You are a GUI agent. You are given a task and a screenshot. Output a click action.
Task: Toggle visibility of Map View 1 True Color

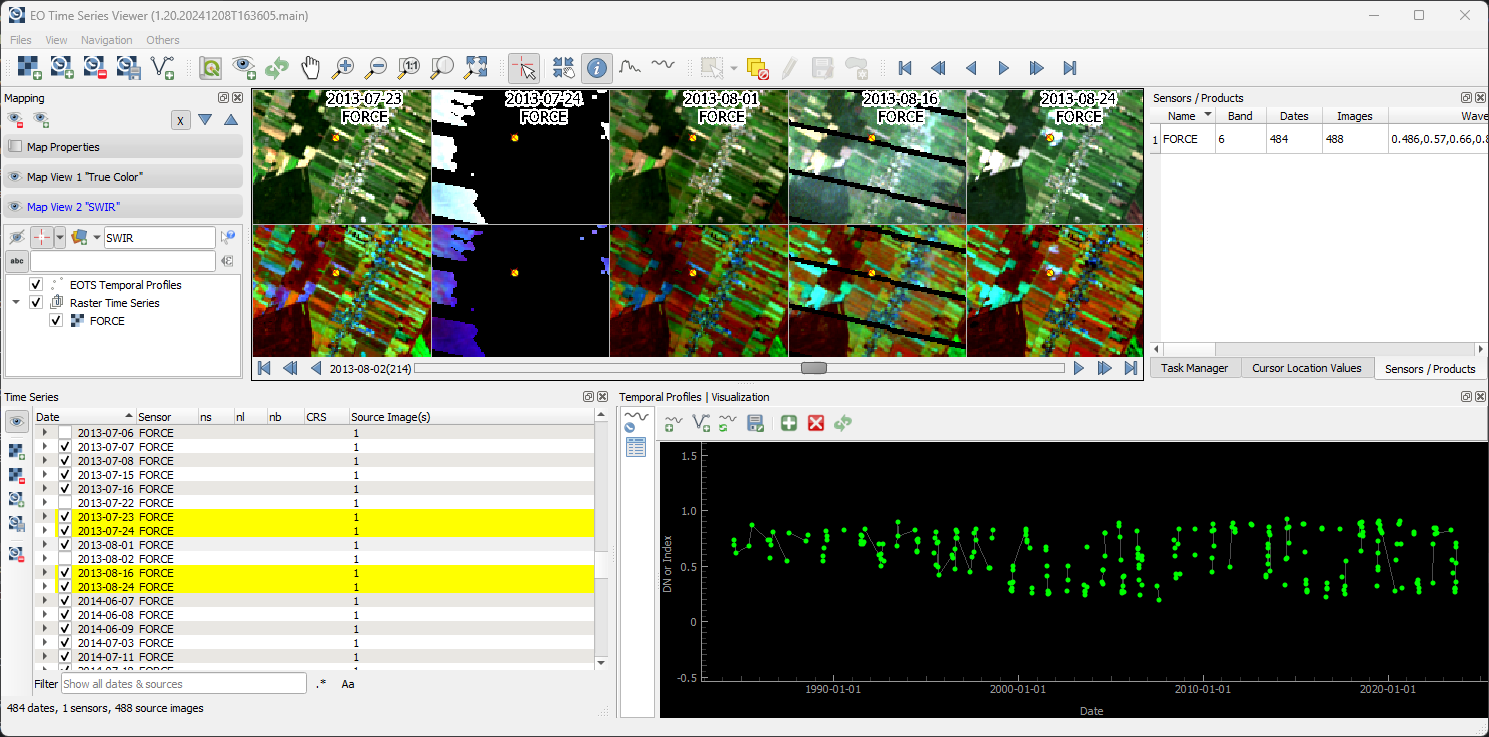pos(14,177)
